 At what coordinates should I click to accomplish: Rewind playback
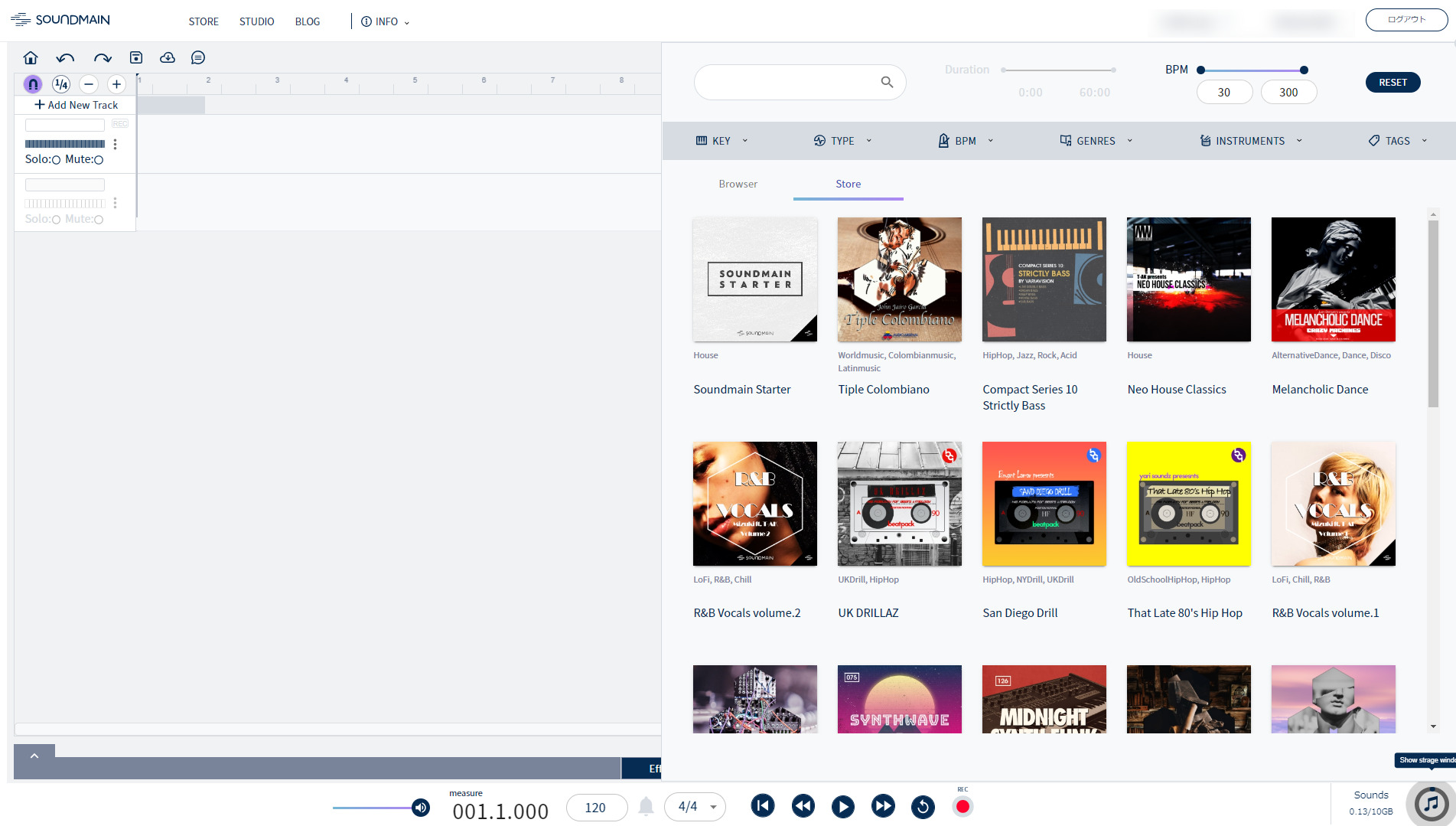click(x=803, y=805)
